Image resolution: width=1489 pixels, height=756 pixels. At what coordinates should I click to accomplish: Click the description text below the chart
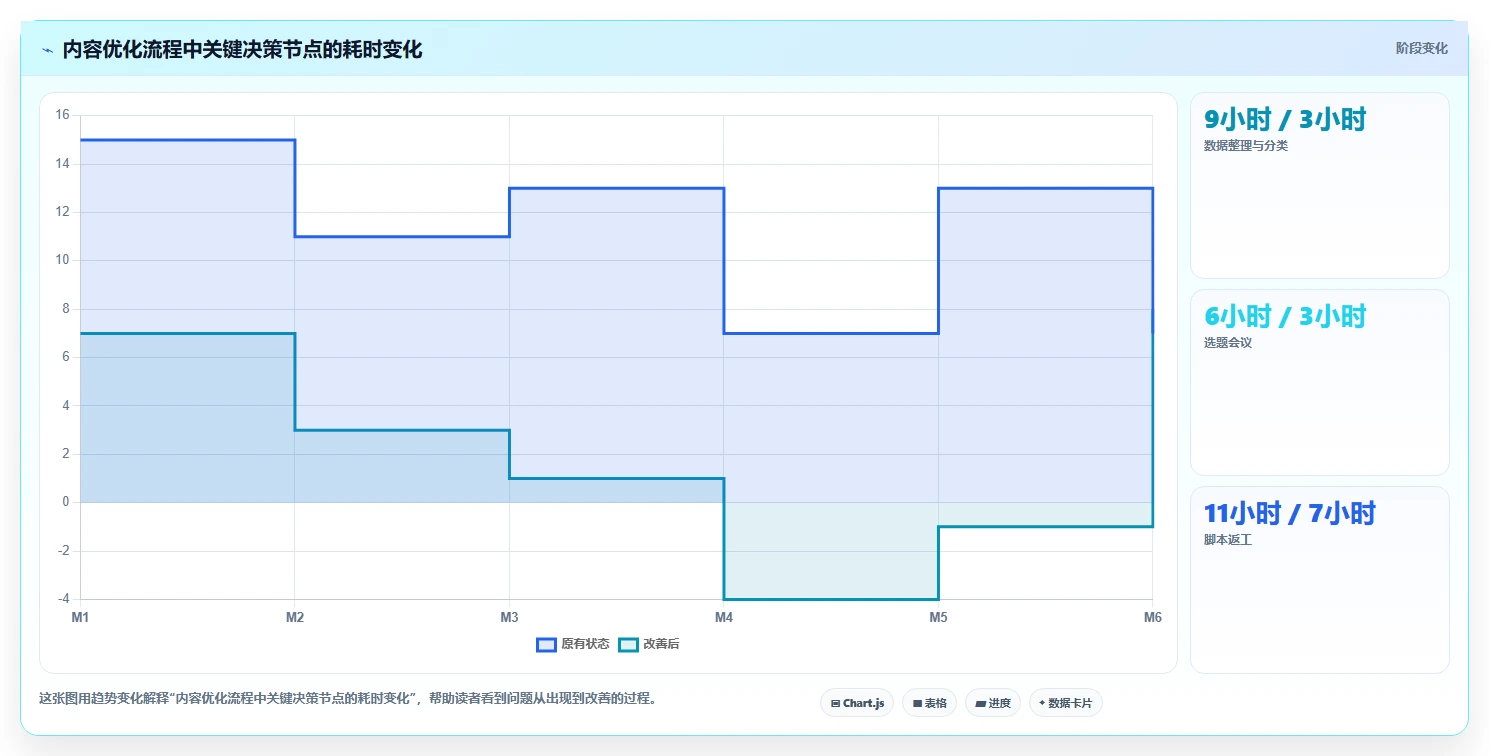click(350, 699)
